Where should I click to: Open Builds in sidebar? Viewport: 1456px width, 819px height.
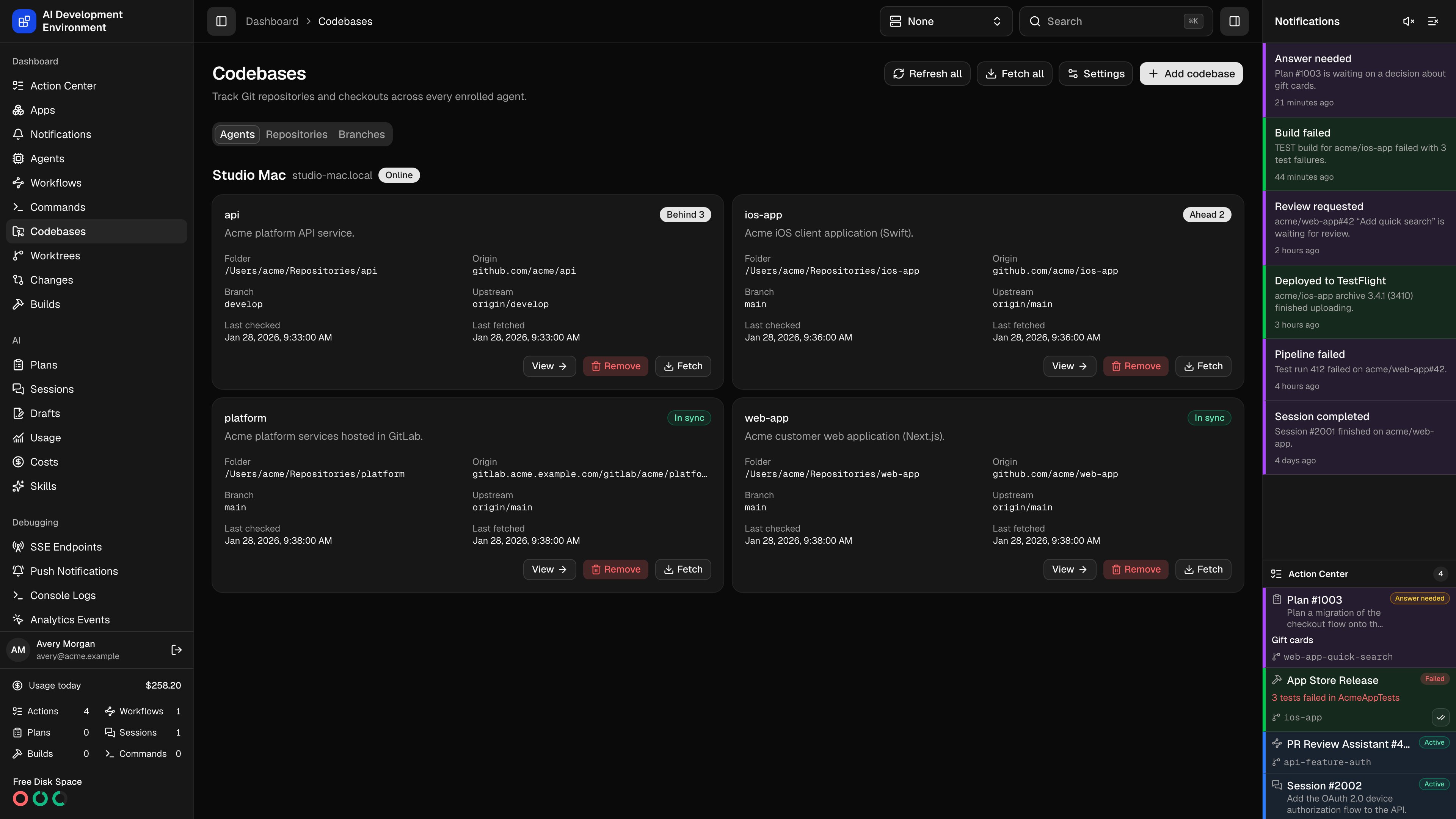[97, 304]
